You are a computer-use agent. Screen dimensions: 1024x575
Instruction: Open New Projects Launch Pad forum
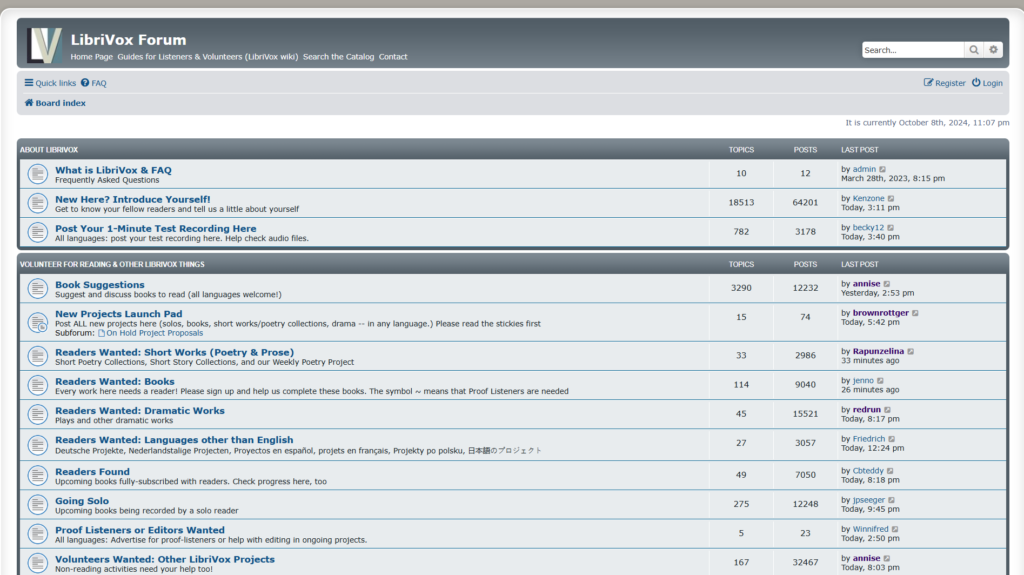(x=119, y=314)
